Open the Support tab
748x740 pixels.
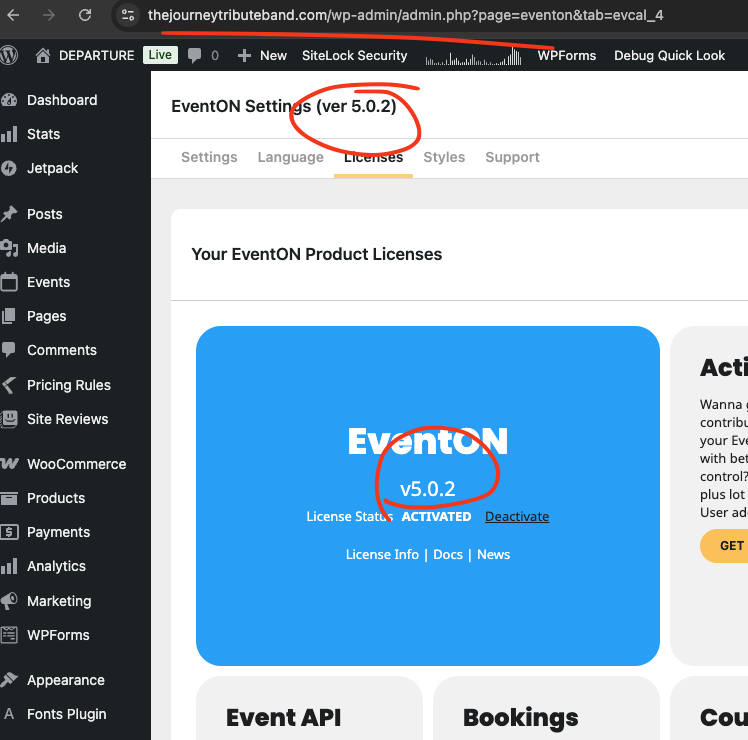click(x=512, y=157)
